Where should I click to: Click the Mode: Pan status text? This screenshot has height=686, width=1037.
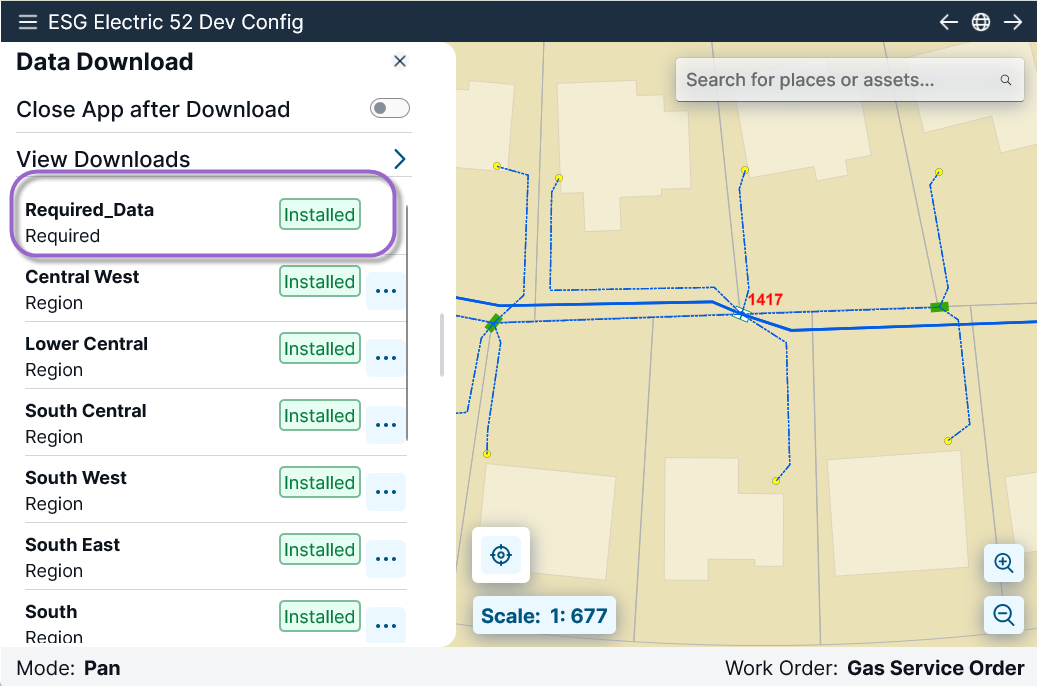pos(68,668)
